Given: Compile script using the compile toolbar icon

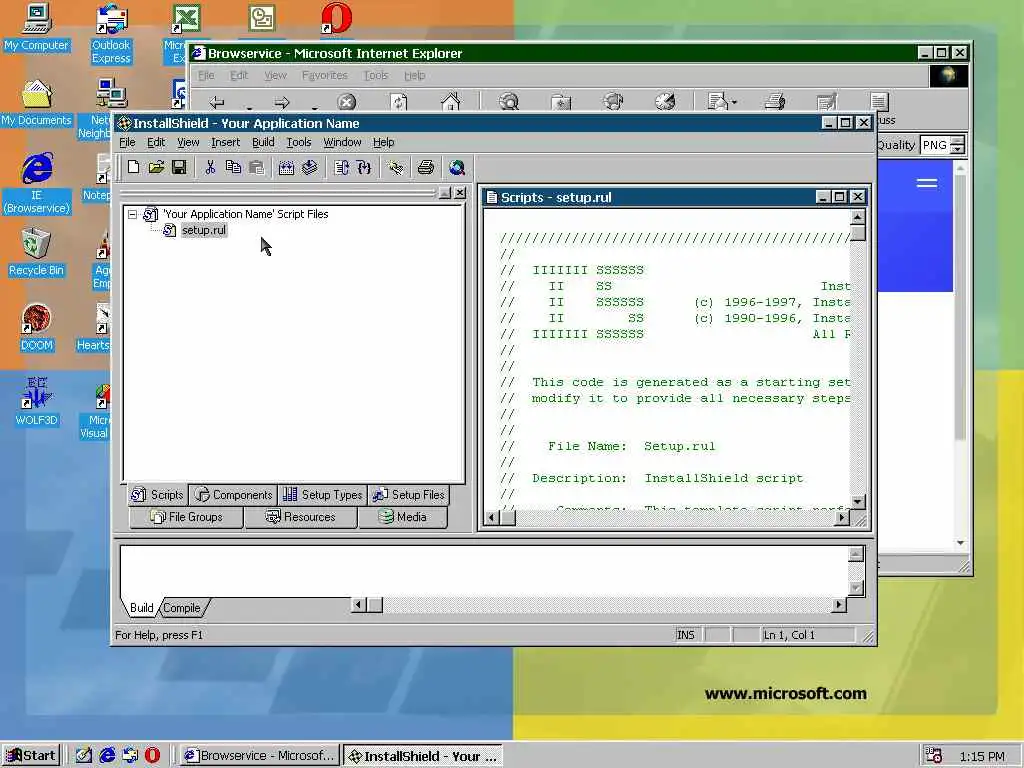Looking at the screenshot, I should [x=286, y=168].
